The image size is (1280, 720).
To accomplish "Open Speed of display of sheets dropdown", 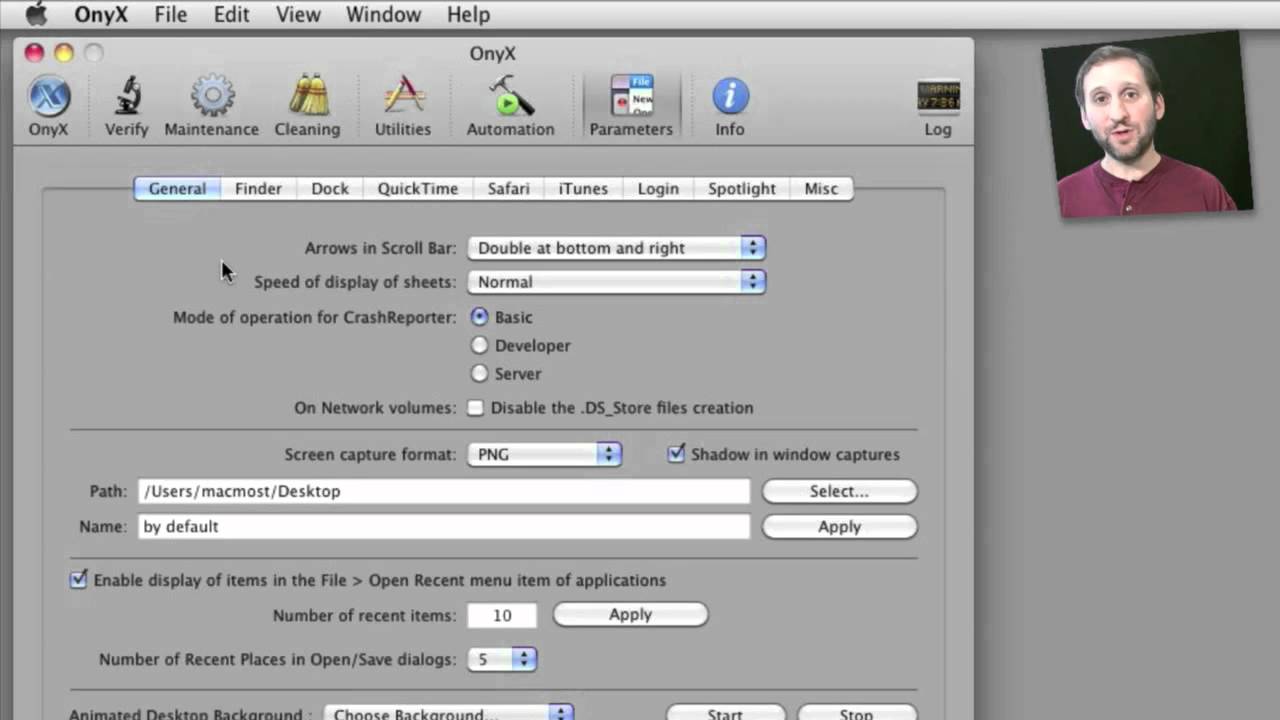I will [x=617, y=282].
